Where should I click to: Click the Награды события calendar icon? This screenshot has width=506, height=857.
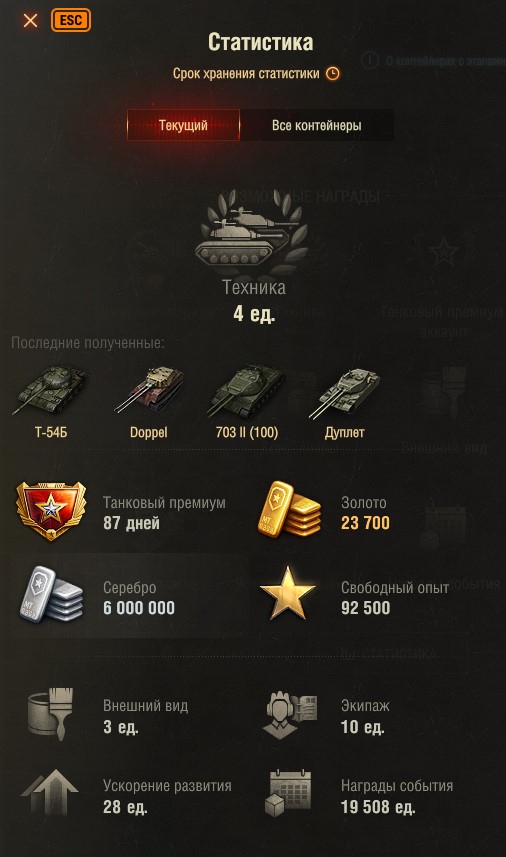(289, 793)
